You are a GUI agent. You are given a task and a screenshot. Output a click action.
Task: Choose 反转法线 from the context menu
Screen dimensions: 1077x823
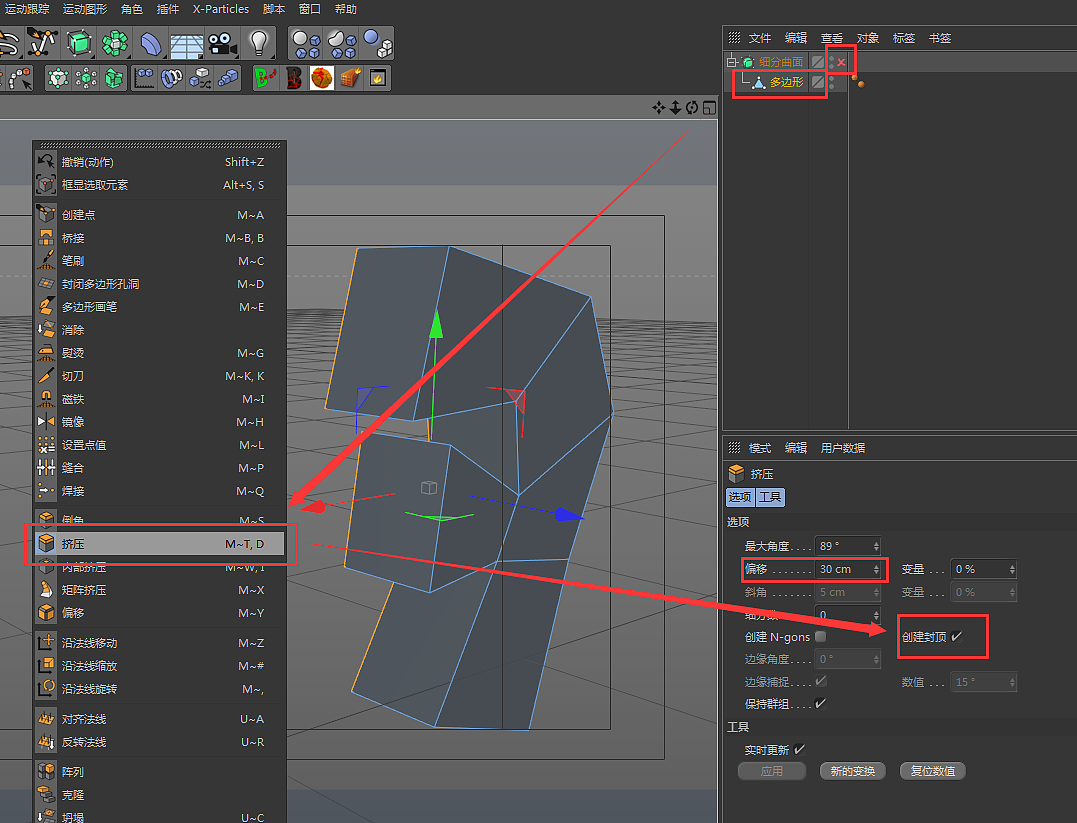pos(159,742)
